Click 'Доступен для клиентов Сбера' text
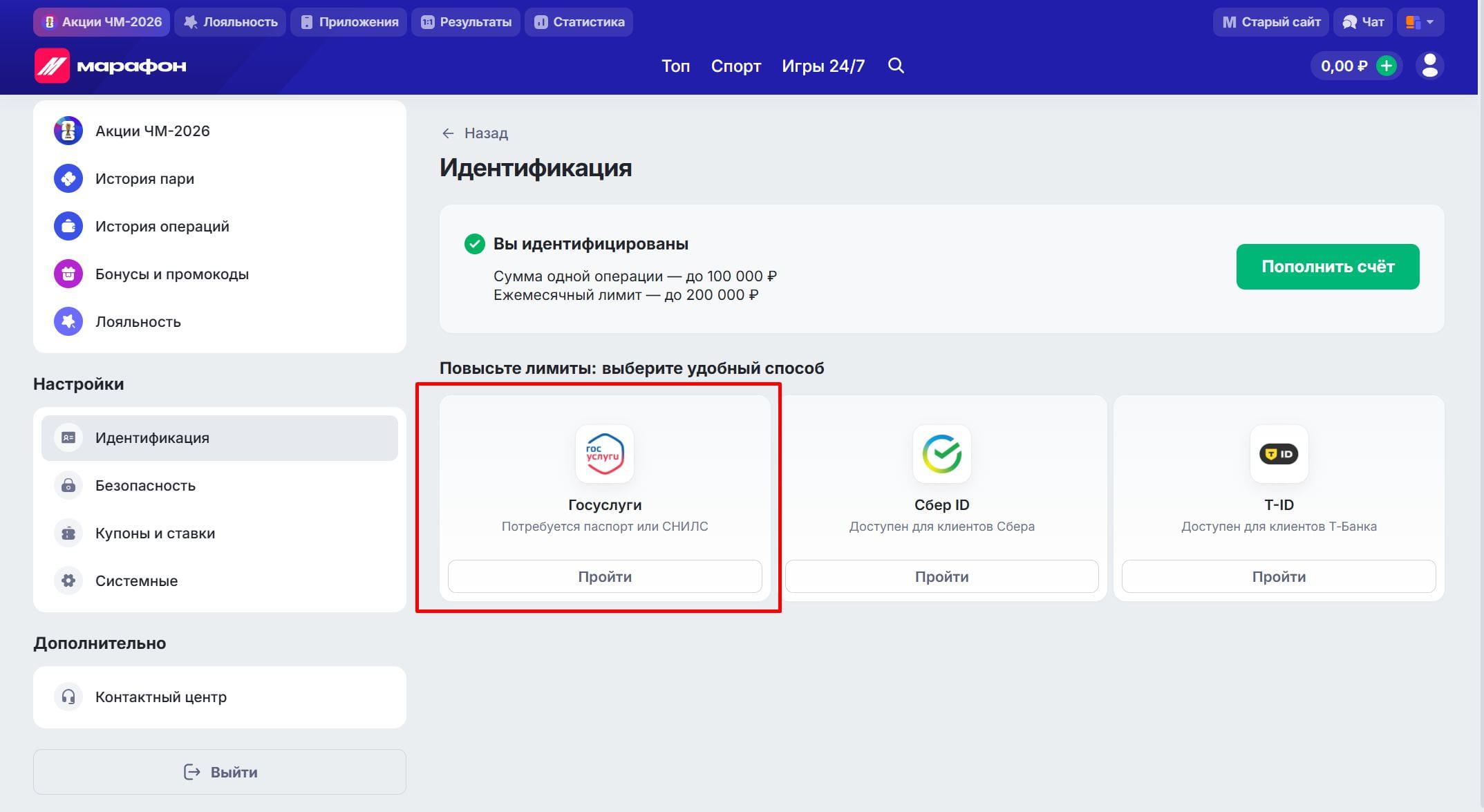The height and width of the screenshot is (812, 1484). (942, 527)
